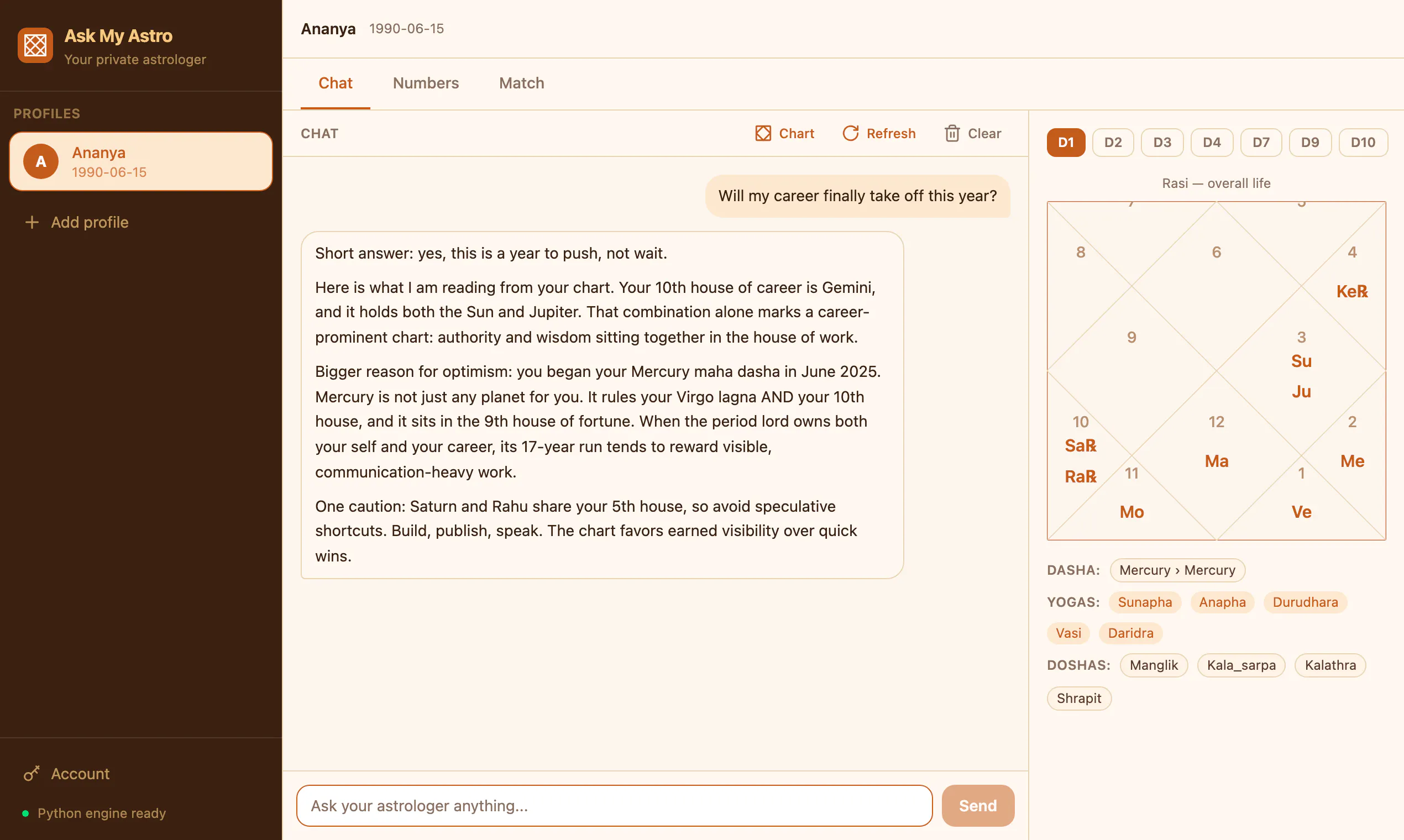Click the Refresh text label in the toolbar

(x=891, y=134)
